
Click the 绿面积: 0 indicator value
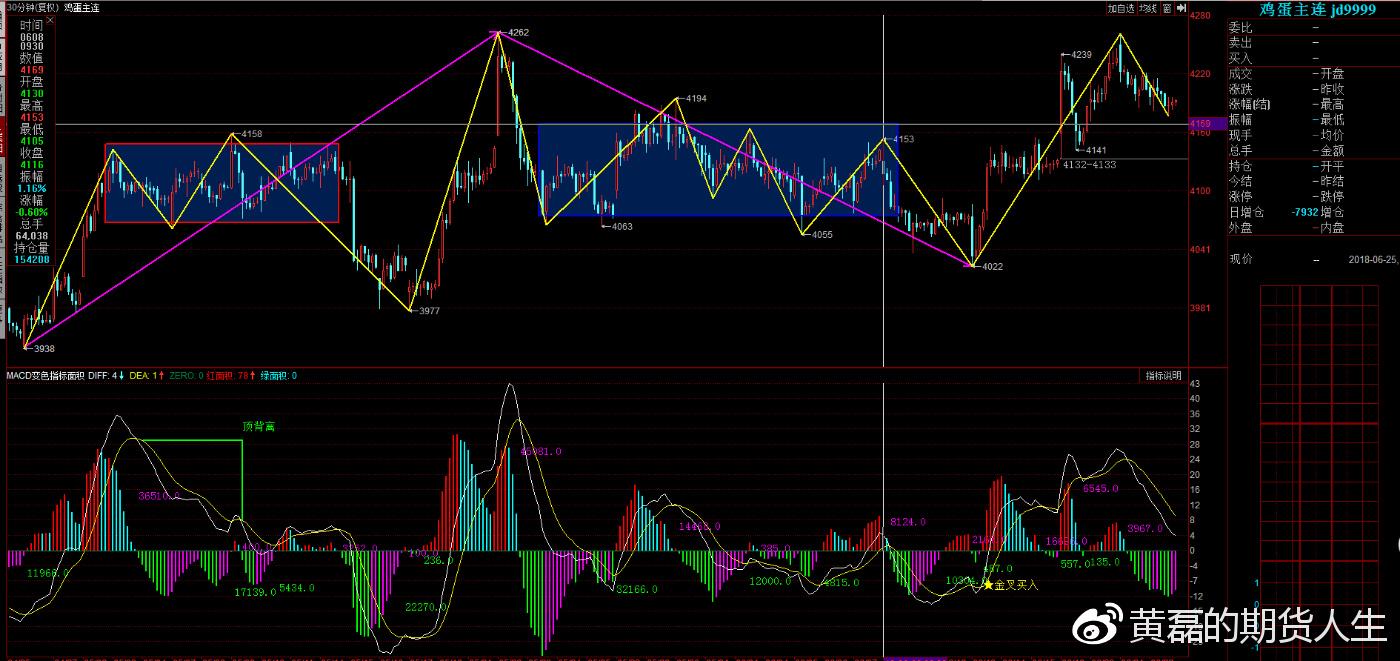(278, 376)
